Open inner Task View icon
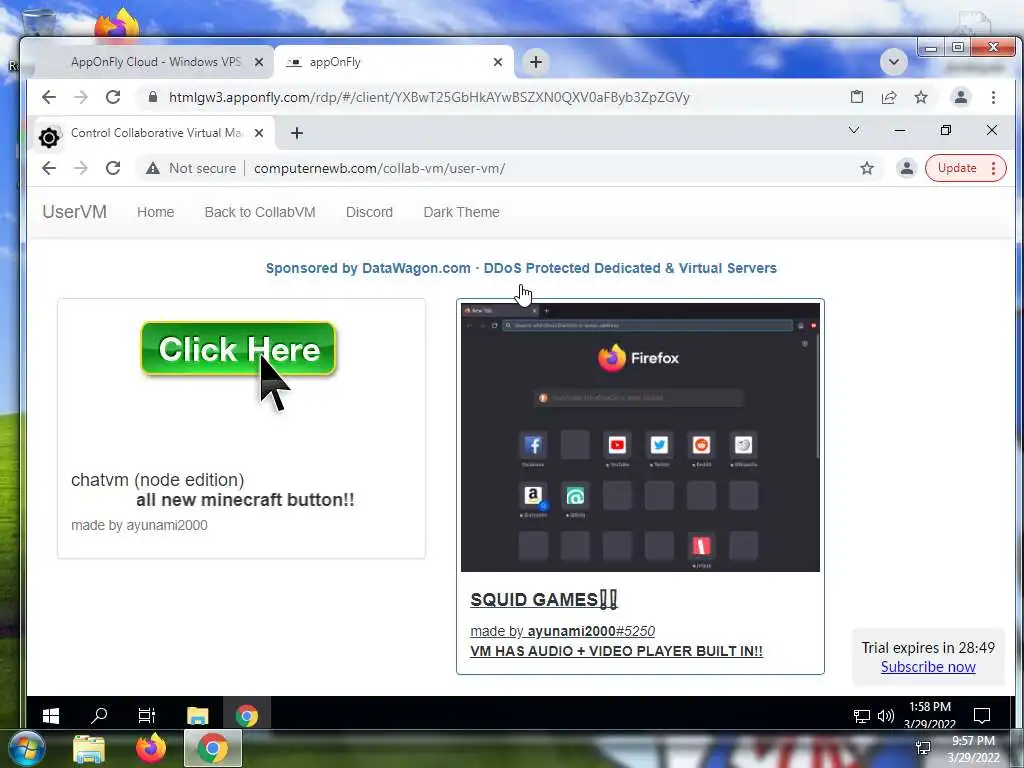1024x768 pixels. coord(147,716)
